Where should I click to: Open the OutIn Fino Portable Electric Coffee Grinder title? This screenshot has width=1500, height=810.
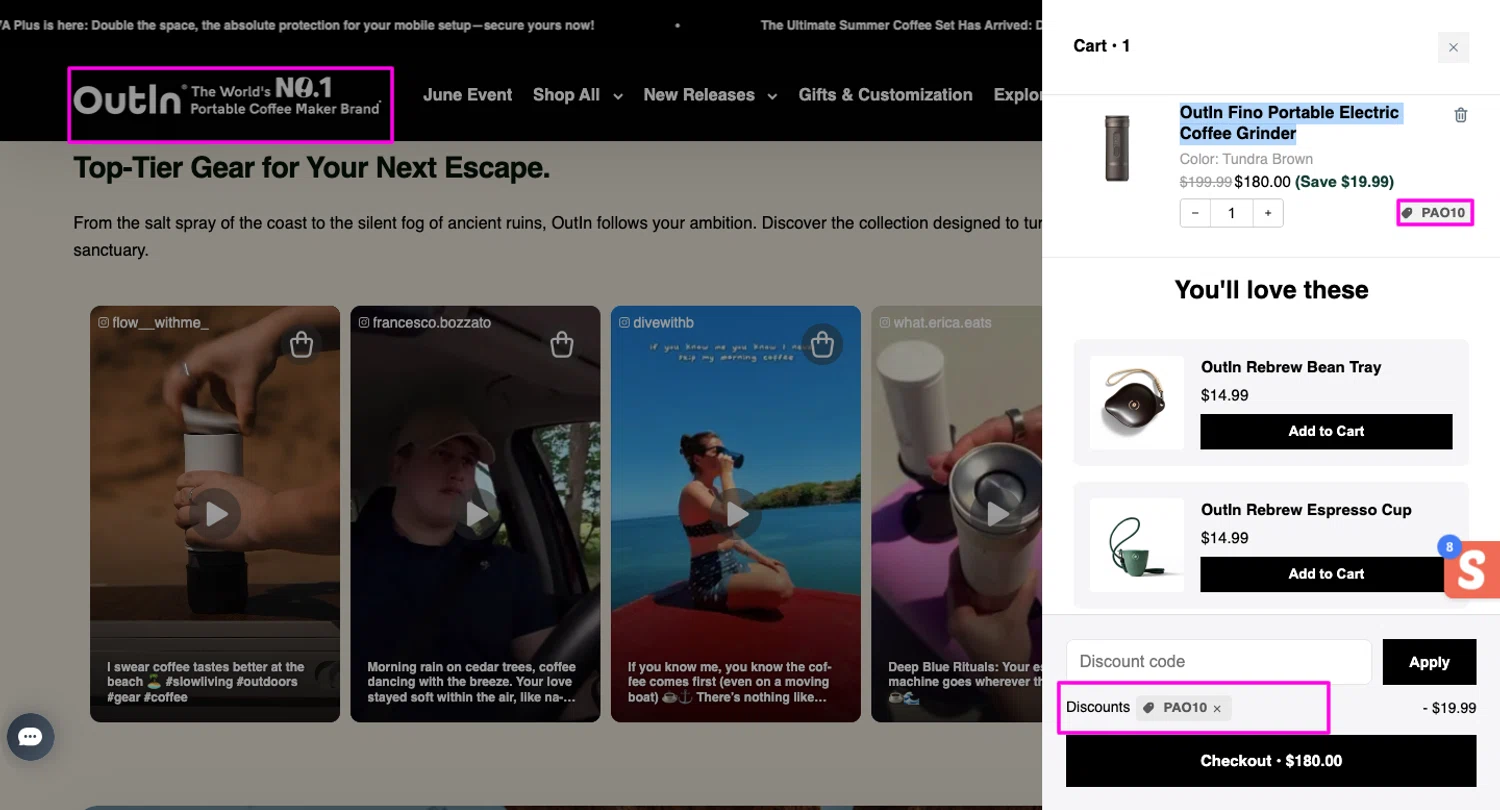click(x=1289, y=123)
